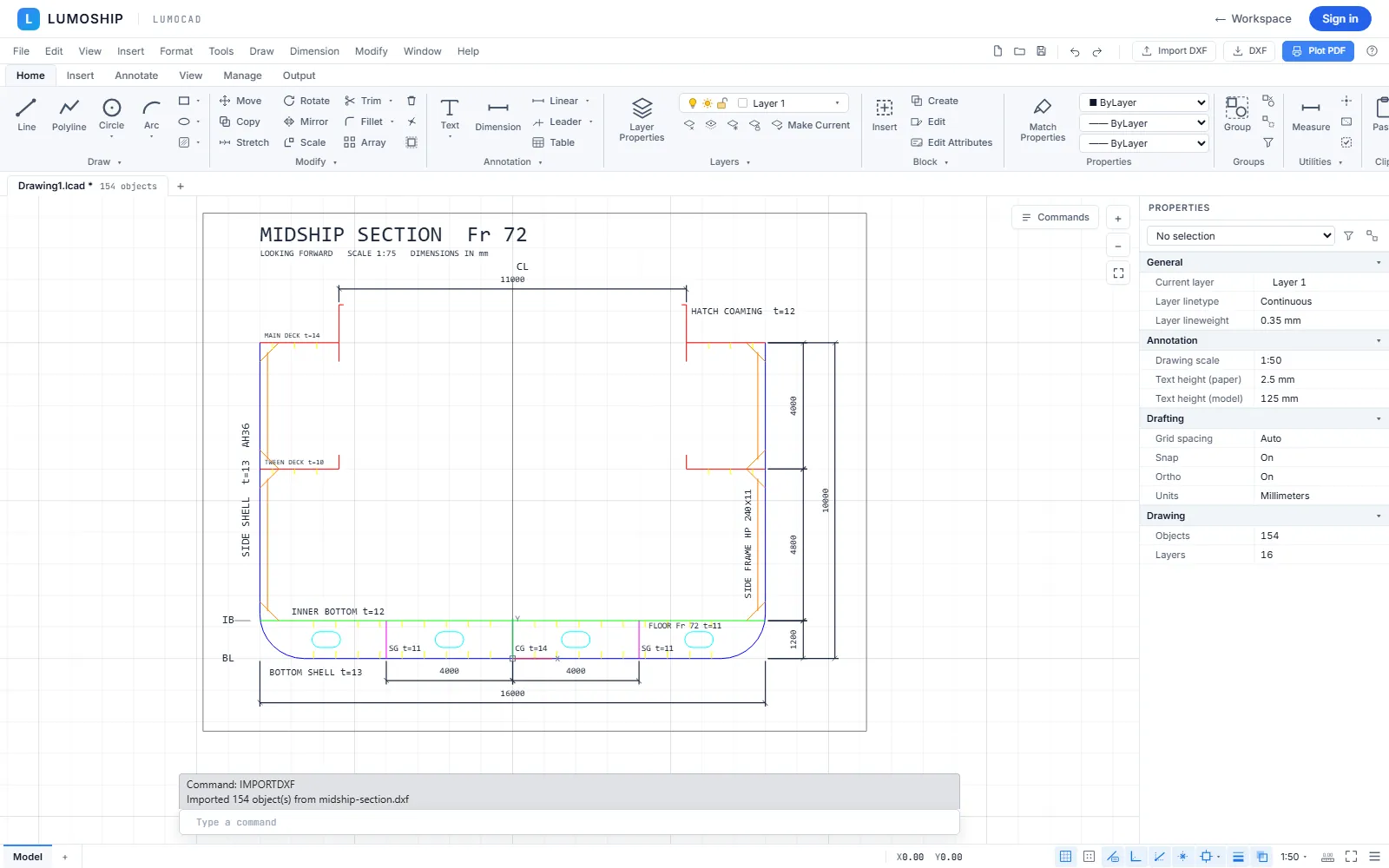
Task: Toggle snap mode in status bar
Action: coord(1089,857)
